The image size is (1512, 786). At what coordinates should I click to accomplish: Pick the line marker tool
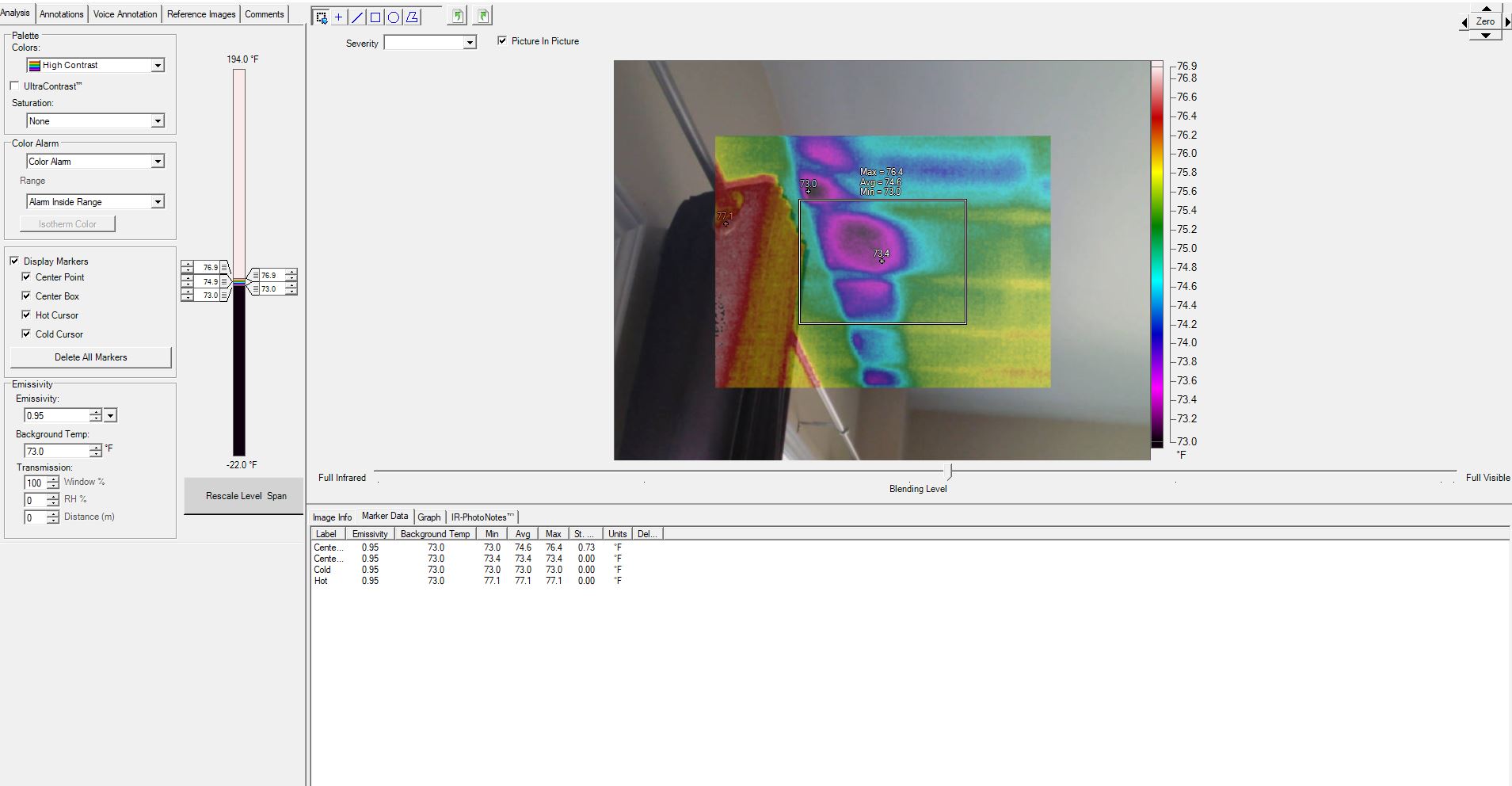coord(357,17)
